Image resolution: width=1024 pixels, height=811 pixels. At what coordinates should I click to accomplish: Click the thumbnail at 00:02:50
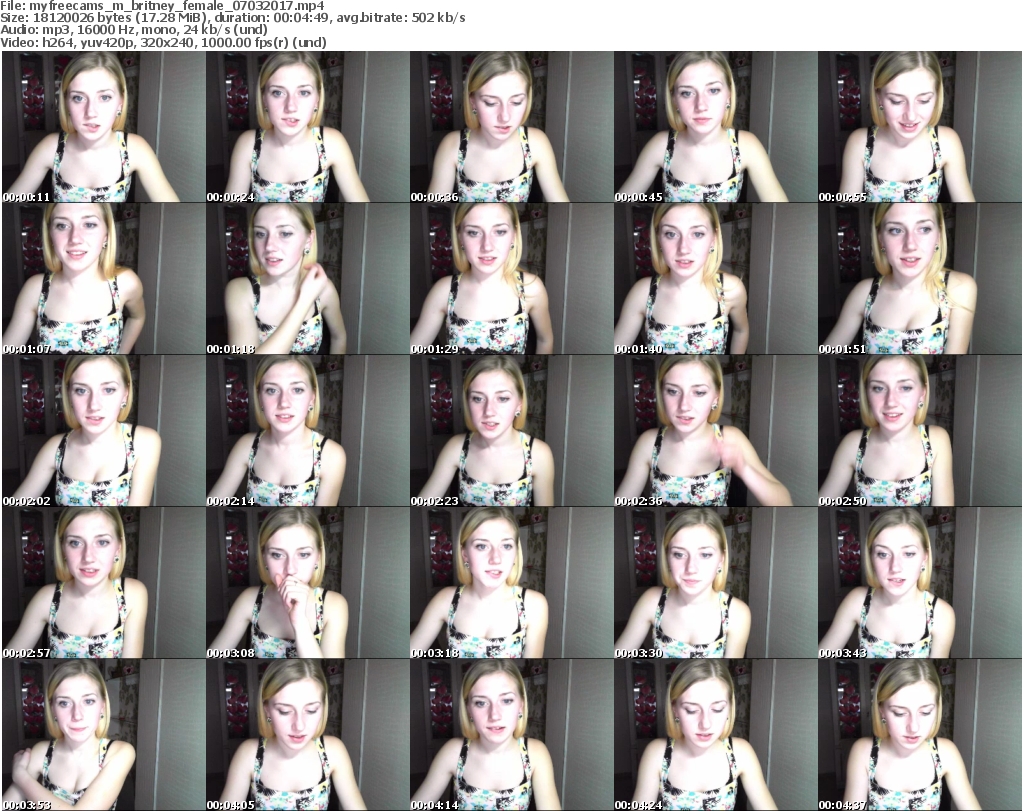(x=920, y=431)
